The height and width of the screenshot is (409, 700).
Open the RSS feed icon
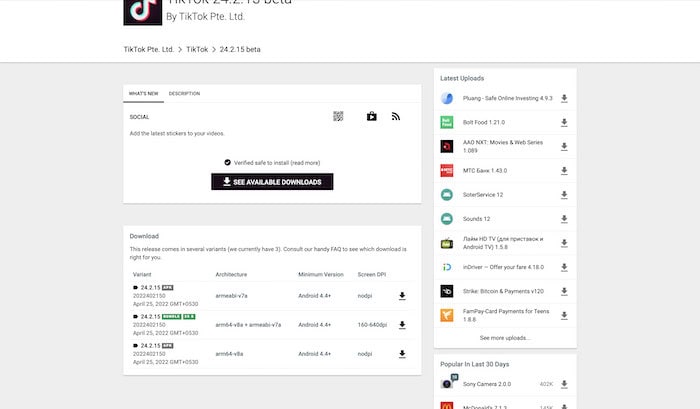[396, 117]
